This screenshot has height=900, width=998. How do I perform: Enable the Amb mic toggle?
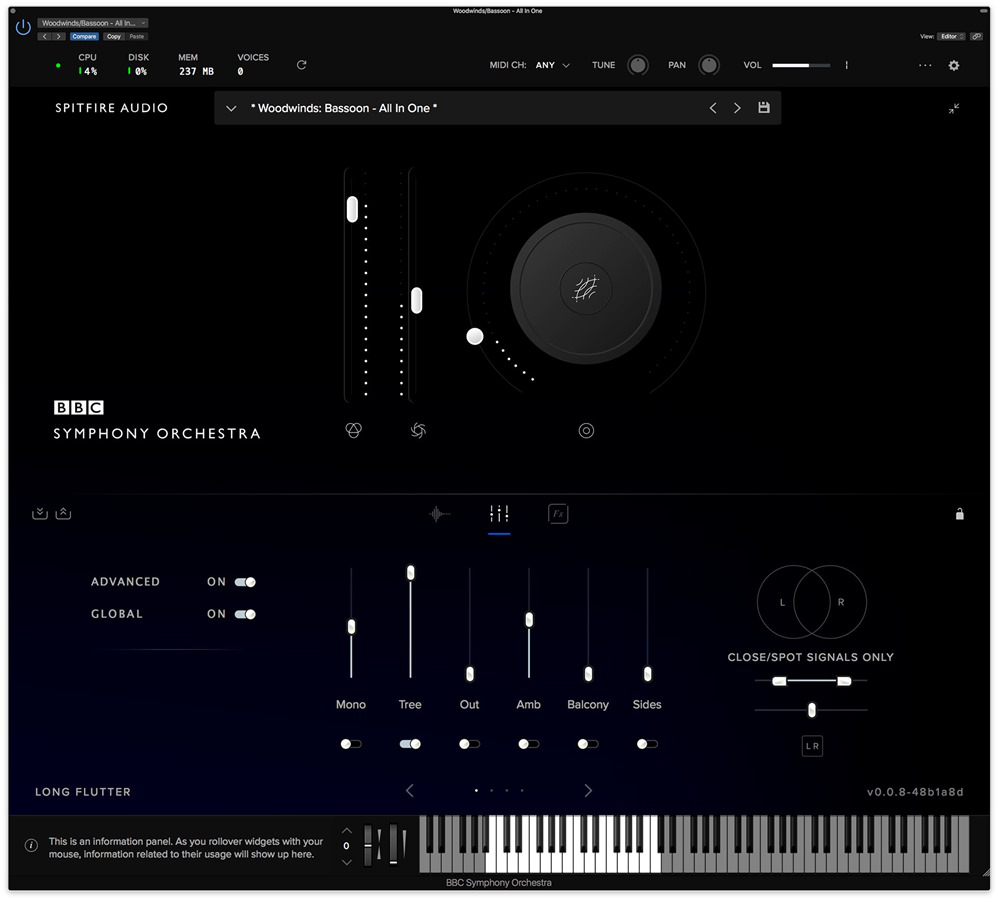[528, 743]
